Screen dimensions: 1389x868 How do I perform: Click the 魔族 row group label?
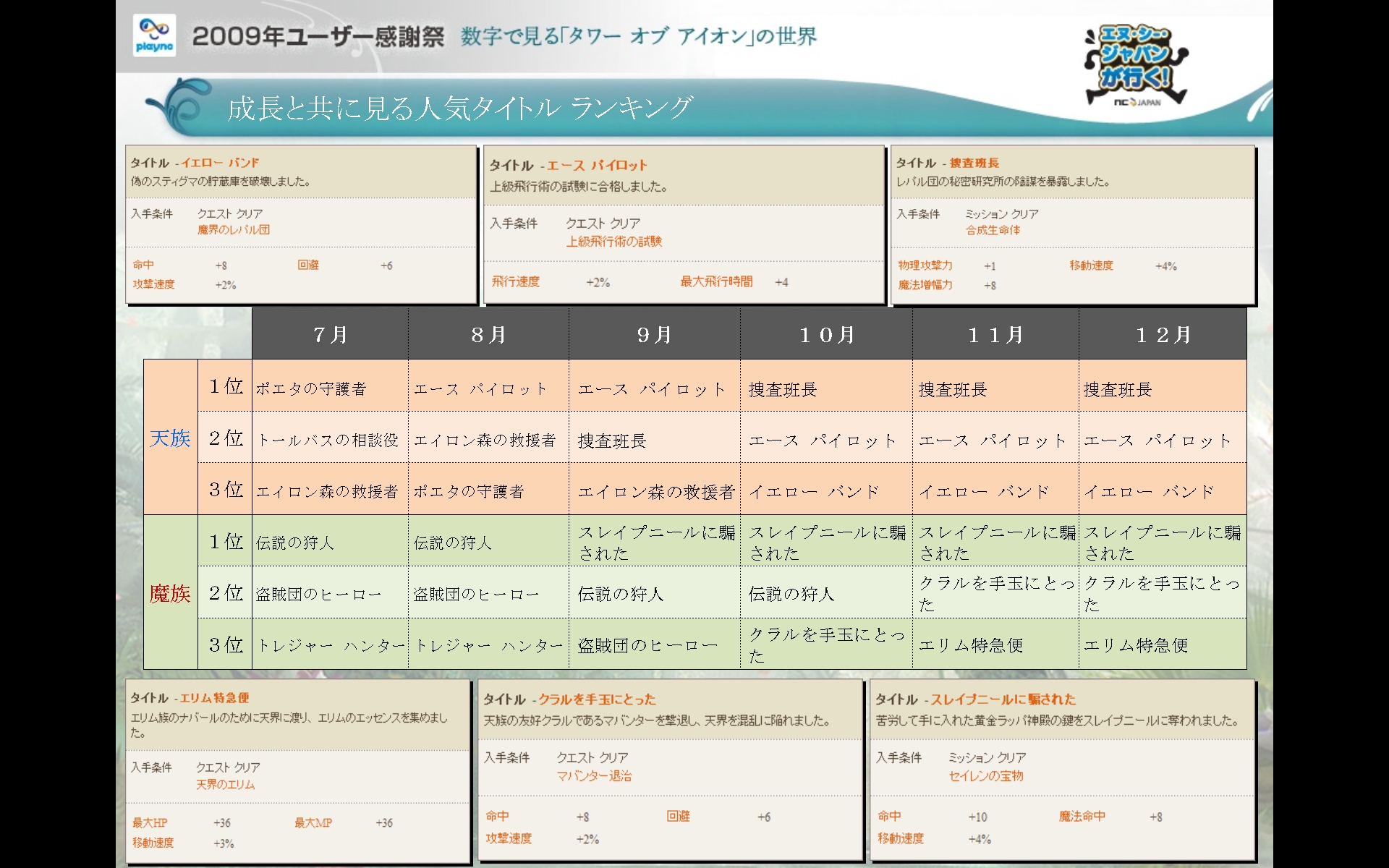170,594
